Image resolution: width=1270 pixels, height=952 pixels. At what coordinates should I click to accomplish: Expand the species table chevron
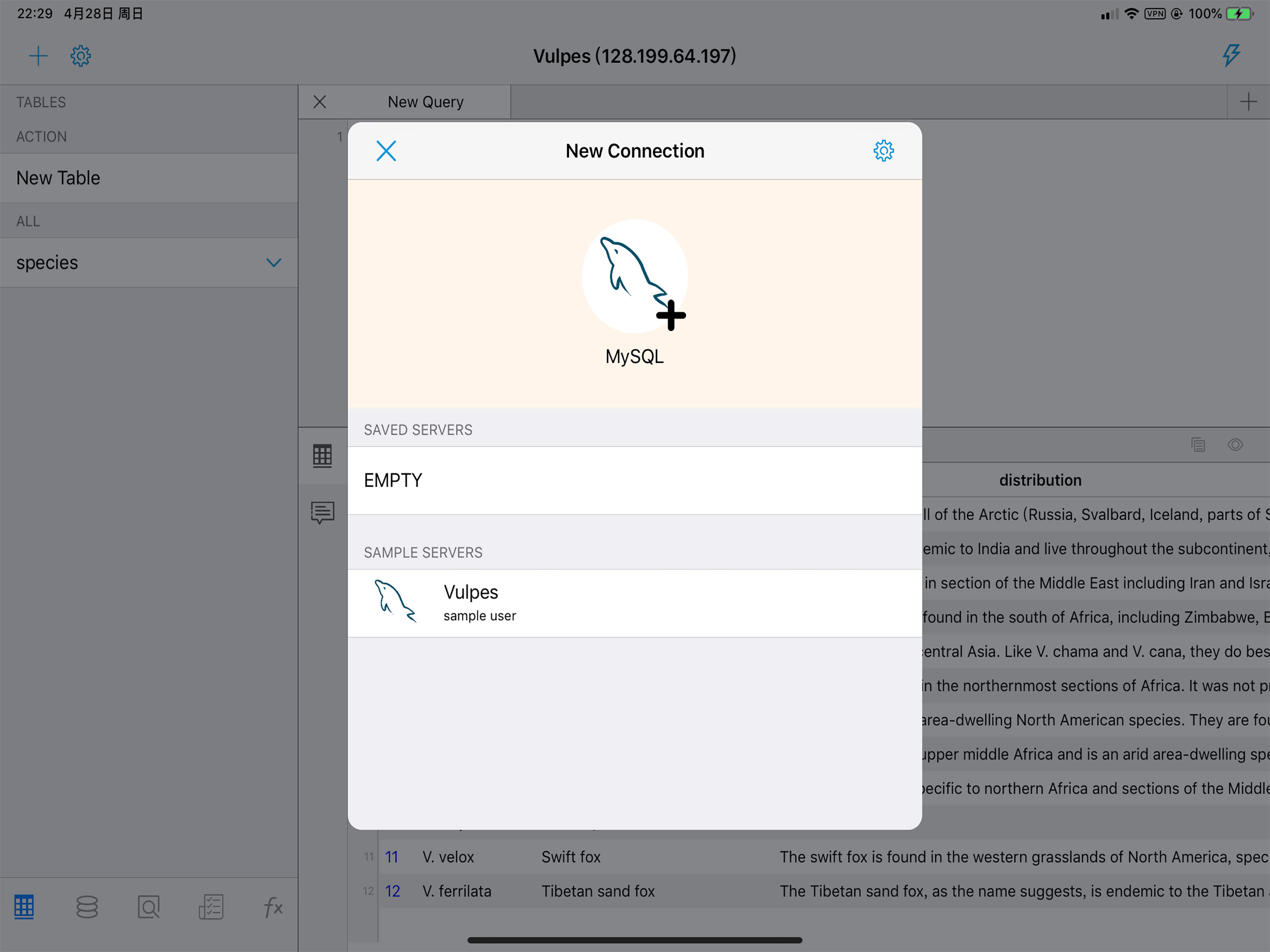[273, 263]
